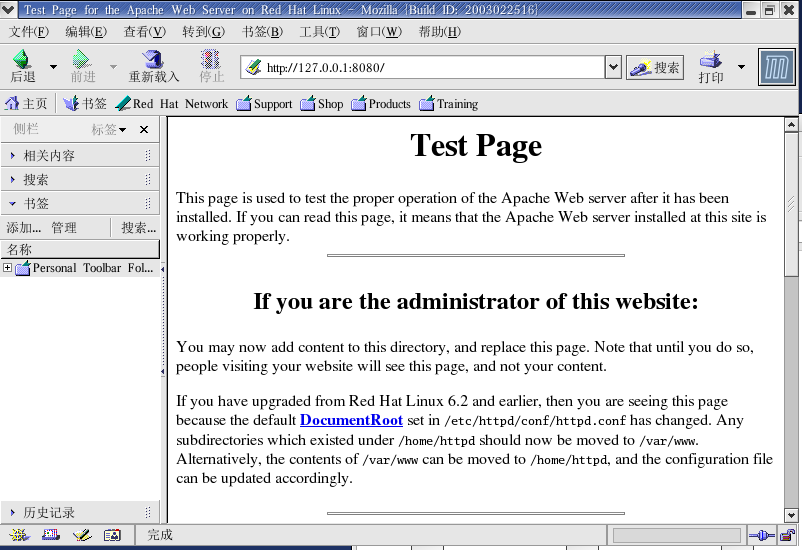Expand the 搜索 sidebar panel
Viewport: 802px width, 550px height.
80,180
